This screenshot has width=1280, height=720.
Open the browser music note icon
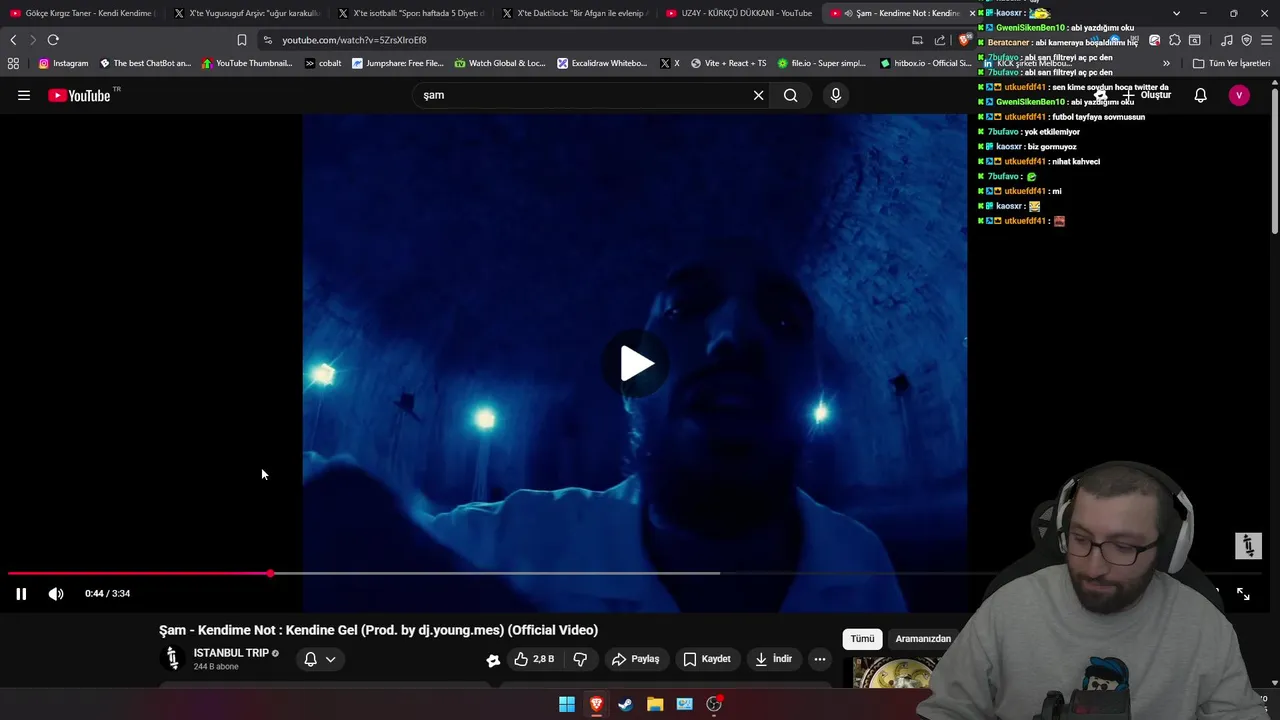click(x=1227, y=40)
